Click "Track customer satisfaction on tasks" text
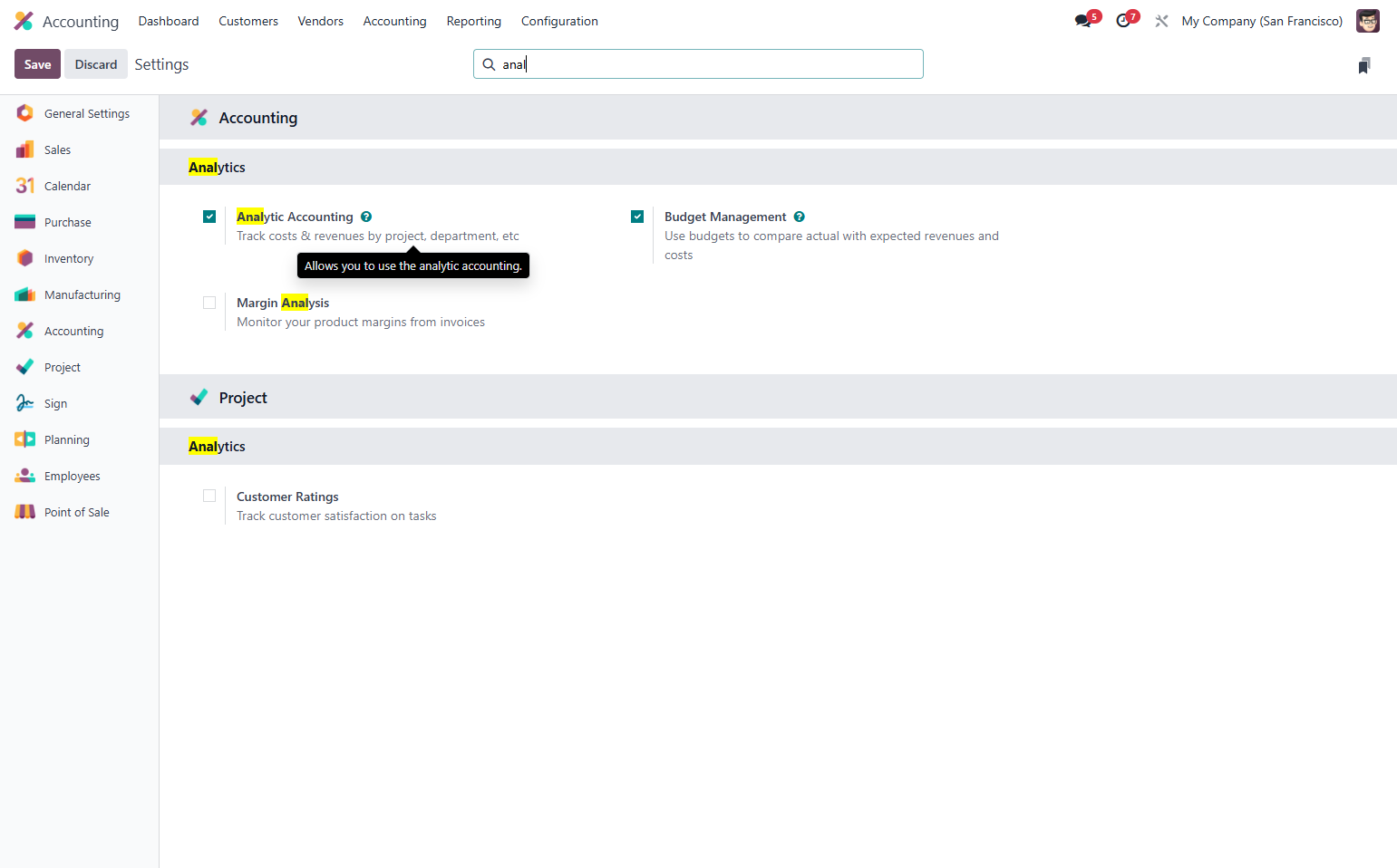 pyautogui.click(x=336, y=516)
